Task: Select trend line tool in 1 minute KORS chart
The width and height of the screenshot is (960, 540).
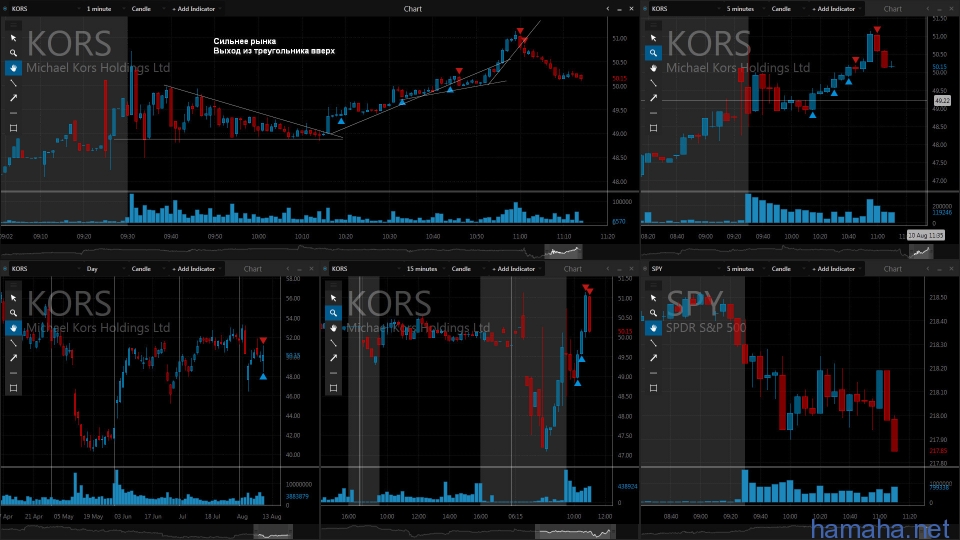Action: pyautogui.click(x=13, y=83)
